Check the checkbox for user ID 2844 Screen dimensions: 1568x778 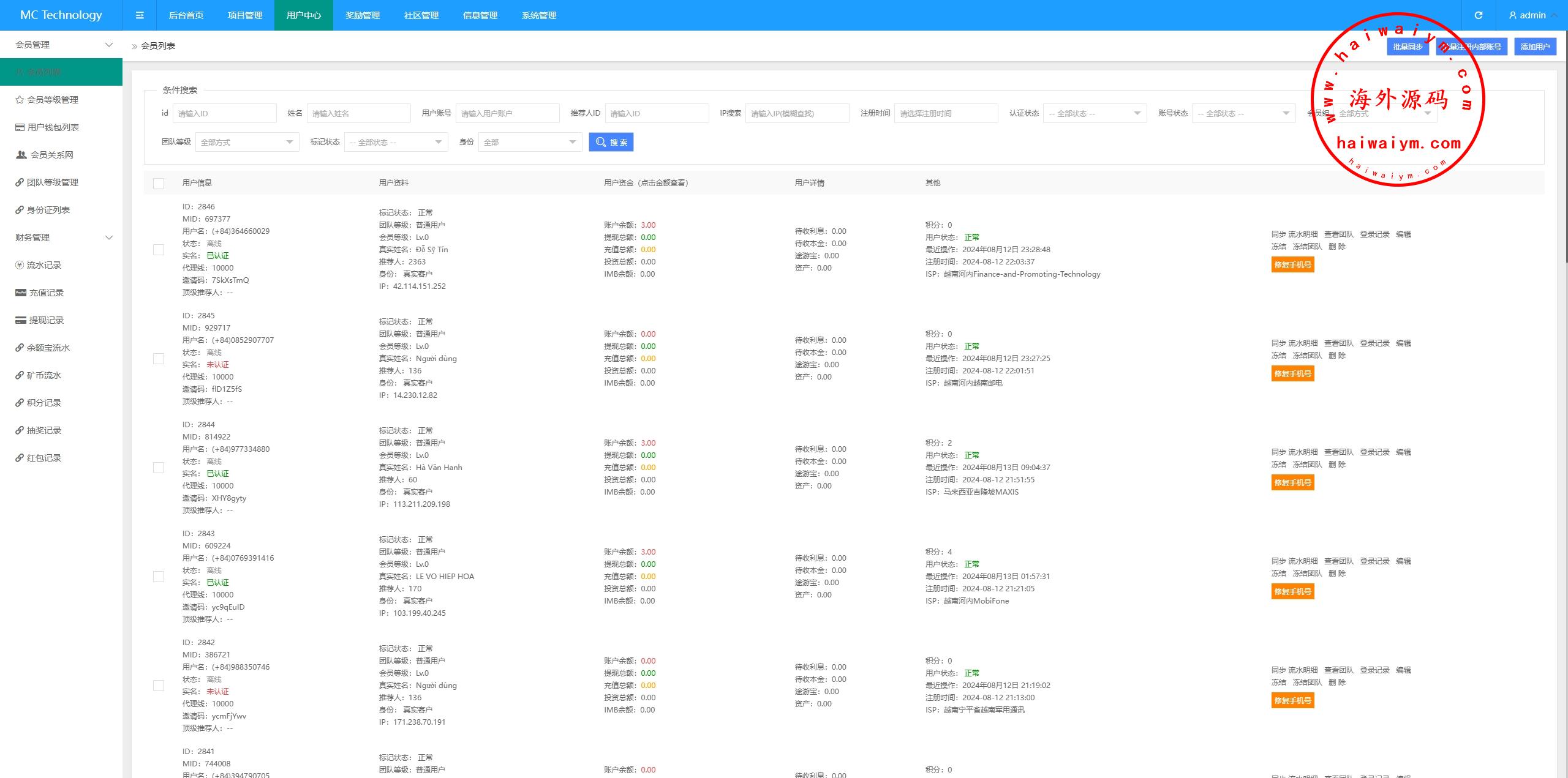pos(159,468)
